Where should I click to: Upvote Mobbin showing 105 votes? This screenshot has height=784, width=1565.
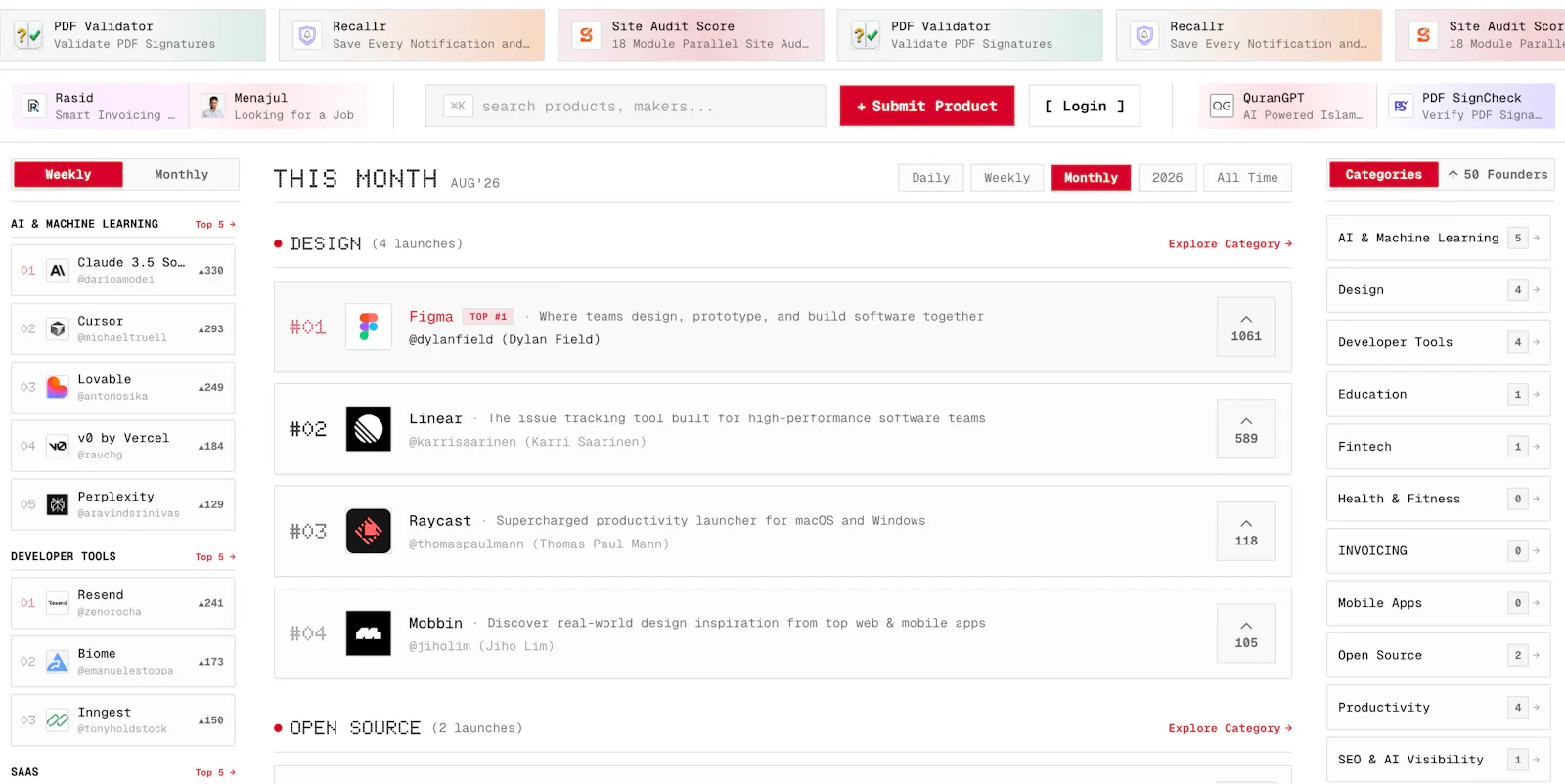click(1246, 633)
